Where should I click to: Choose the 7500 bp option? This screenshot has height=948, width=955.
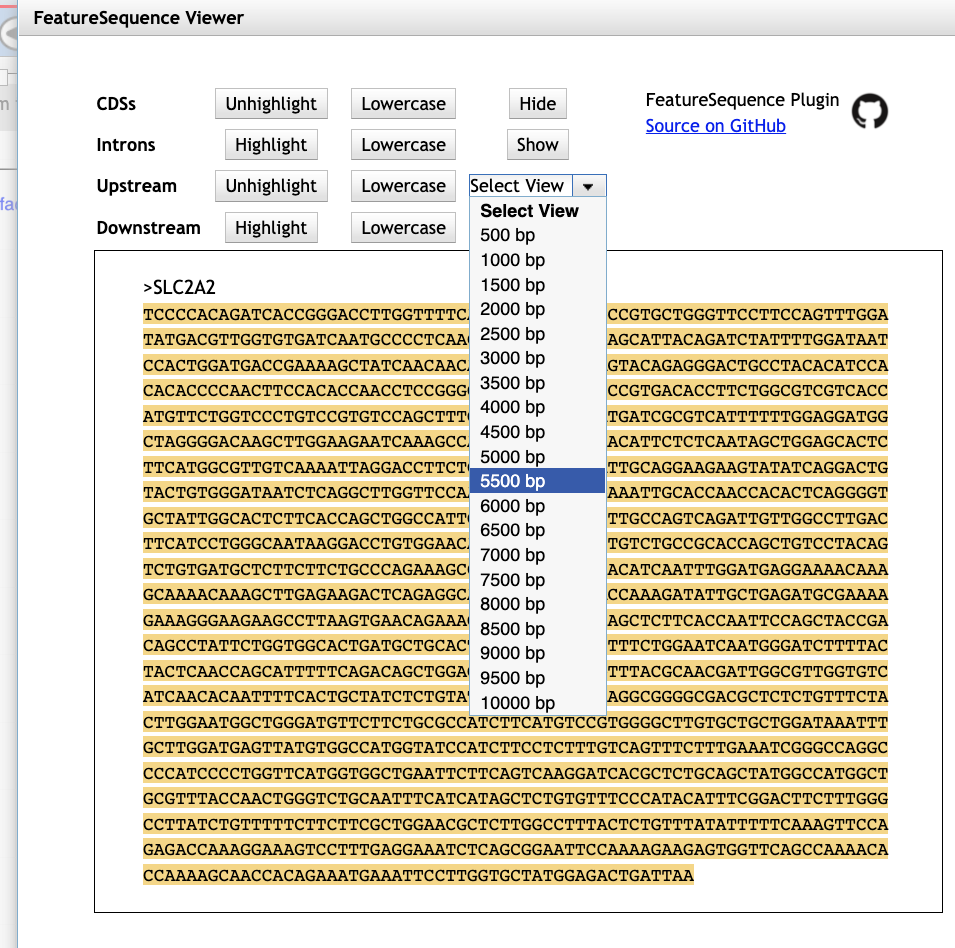point(513,580)
